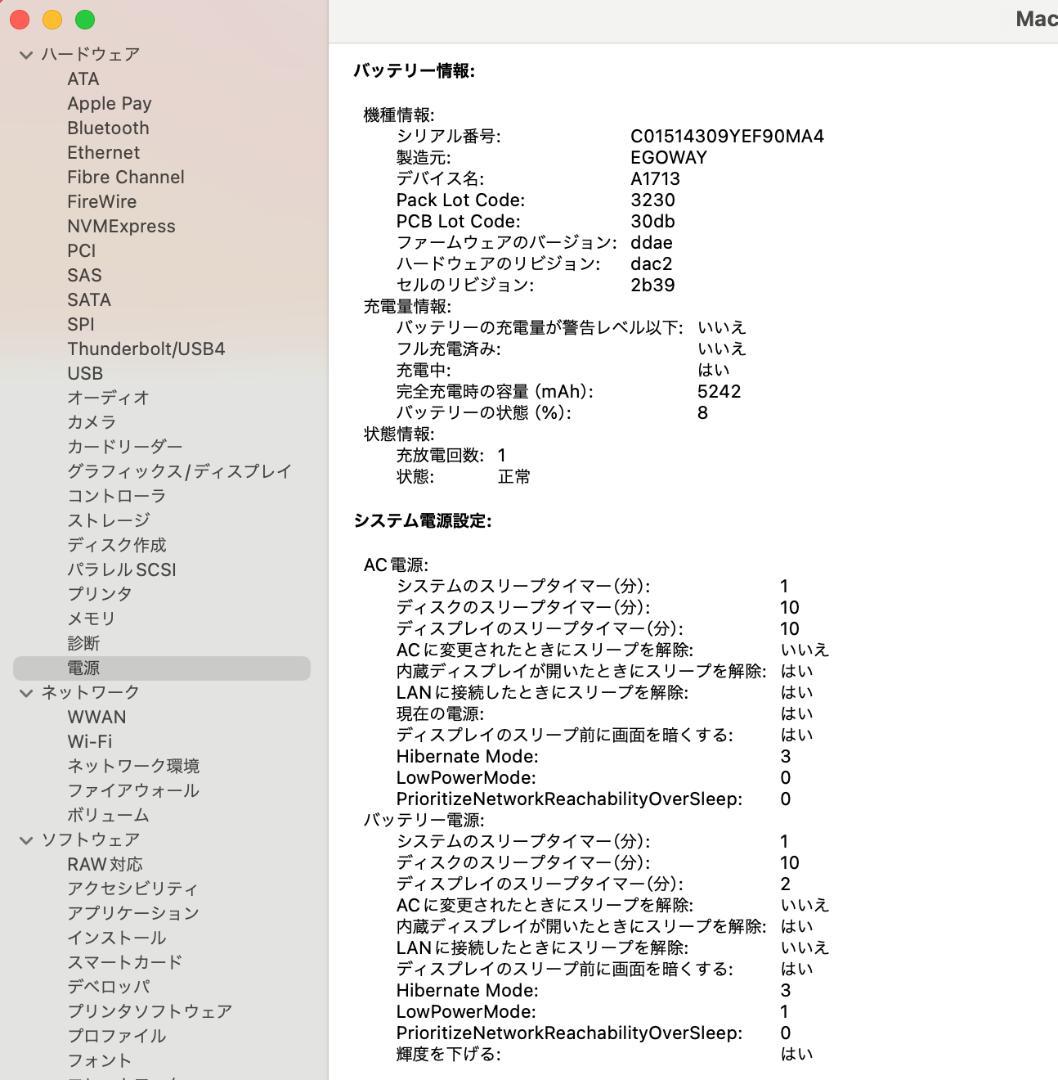Select SPI in the sidebar

(81, 324)
